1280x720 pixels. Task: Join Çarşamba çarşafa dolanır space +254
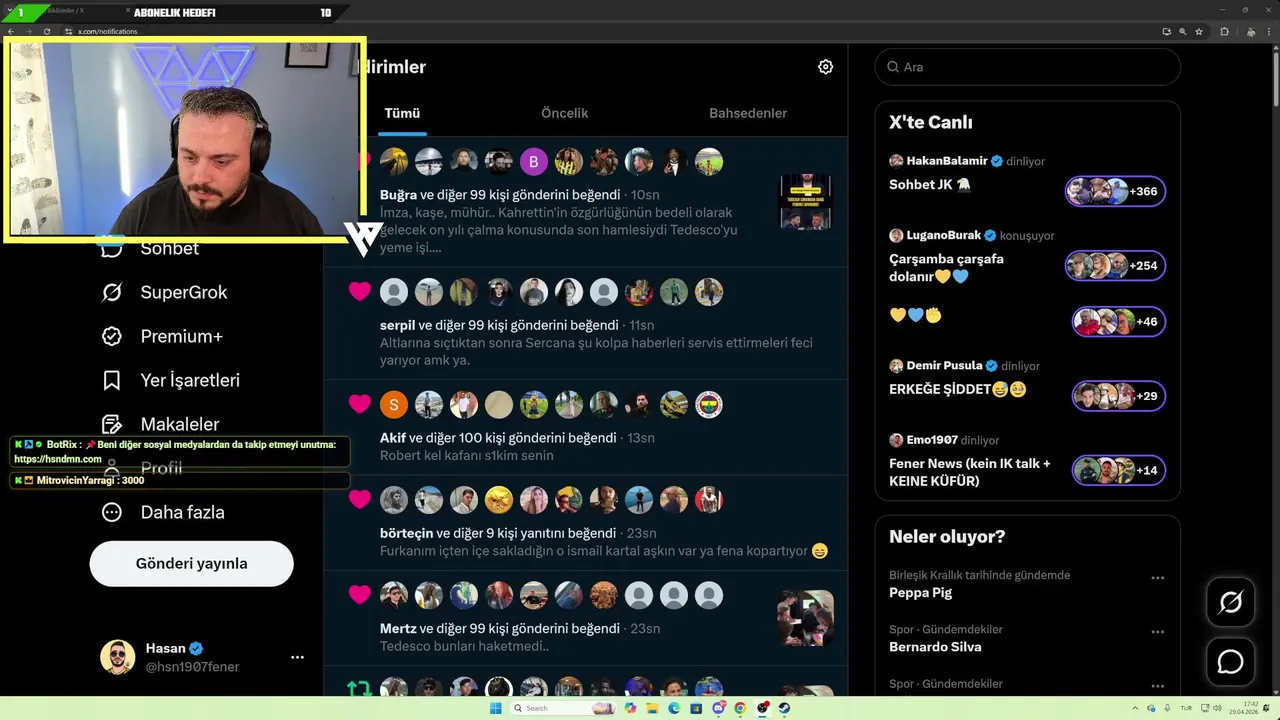coord(1115,266)
